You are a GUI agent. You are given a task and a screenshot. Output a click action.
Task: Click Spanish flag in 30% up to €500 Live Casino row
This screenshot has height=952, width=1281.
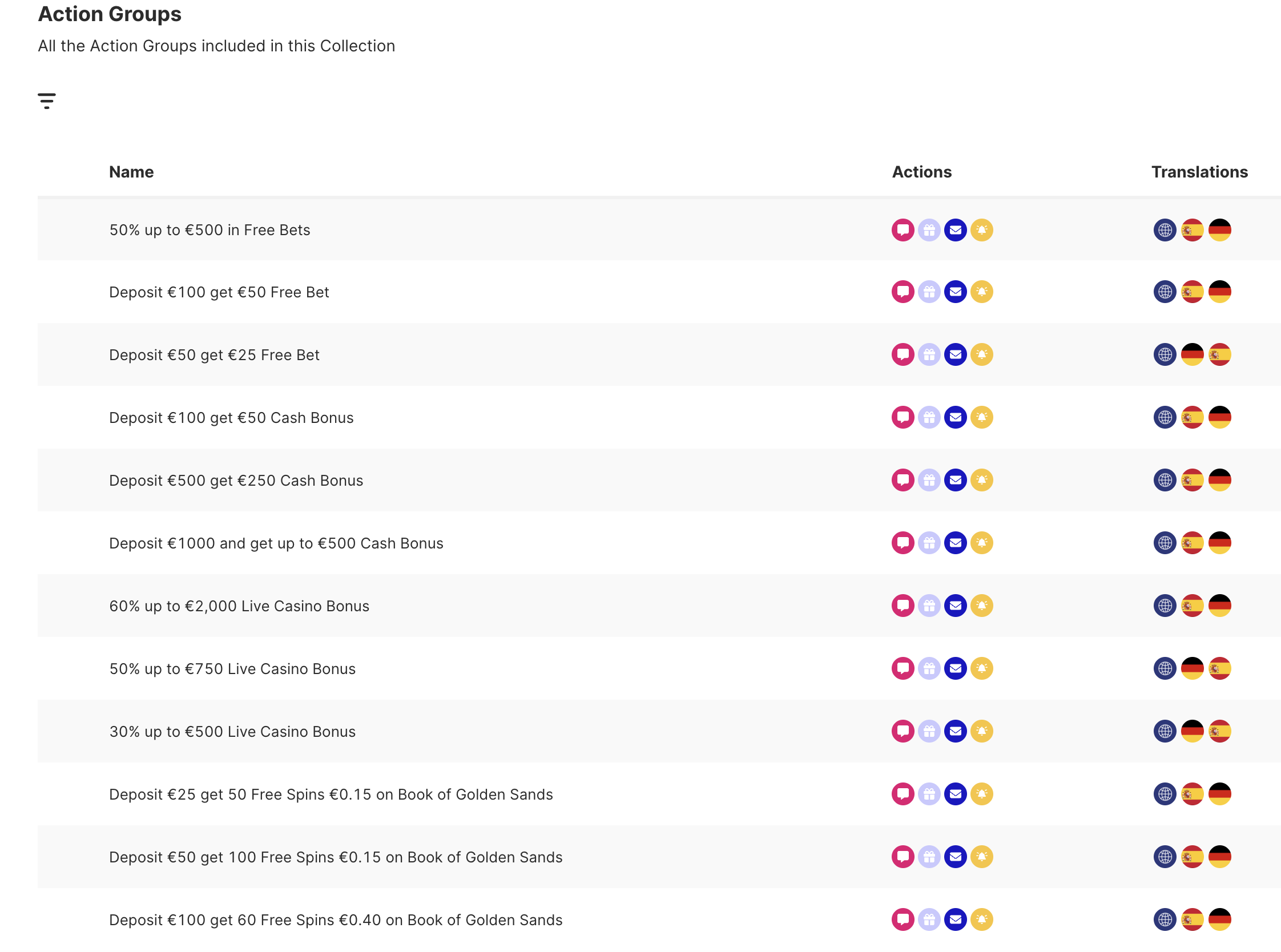click(x=1219, y=731)
